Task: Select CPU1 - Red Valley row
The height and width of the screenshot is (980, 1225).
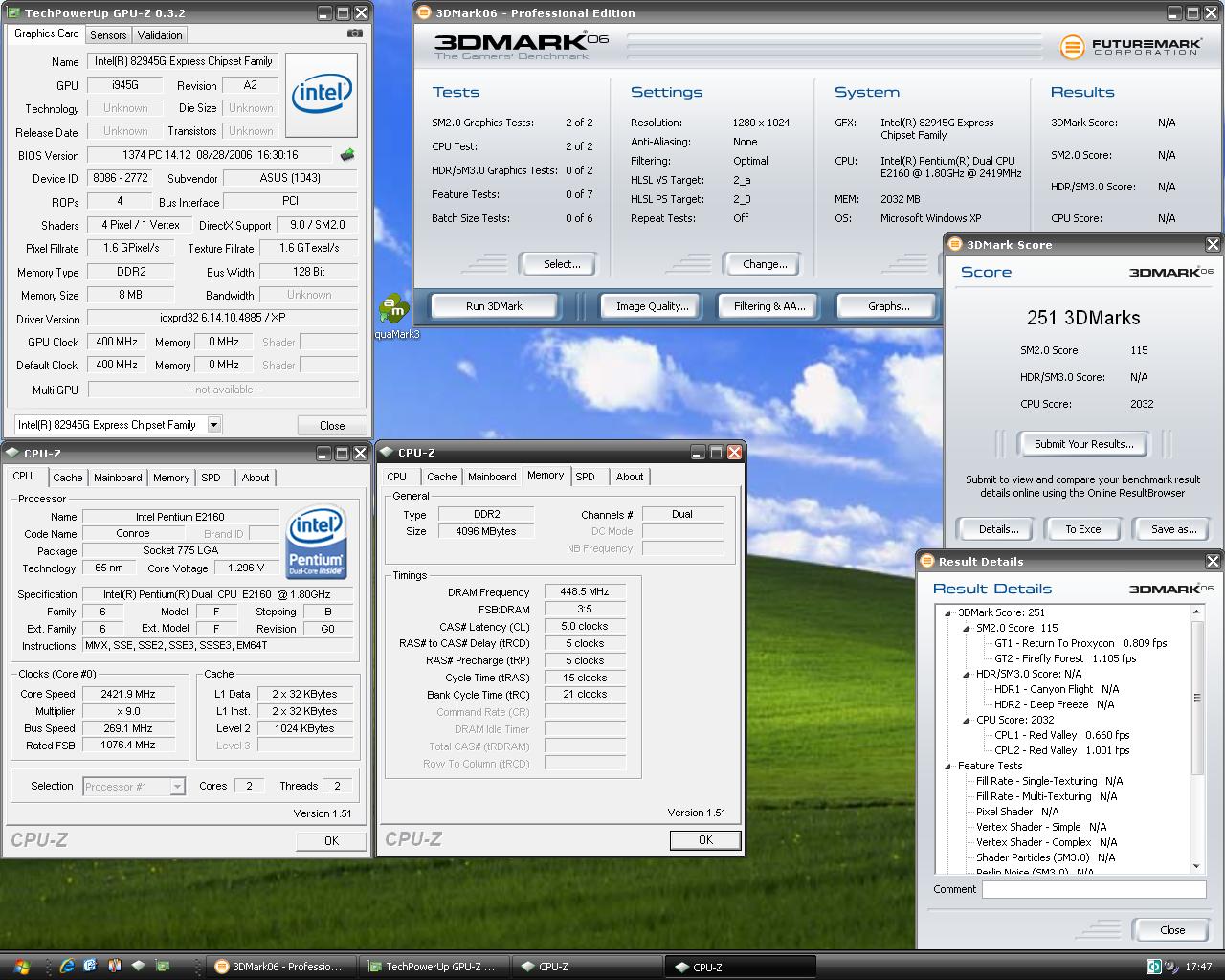Action: click(1061, 735)
